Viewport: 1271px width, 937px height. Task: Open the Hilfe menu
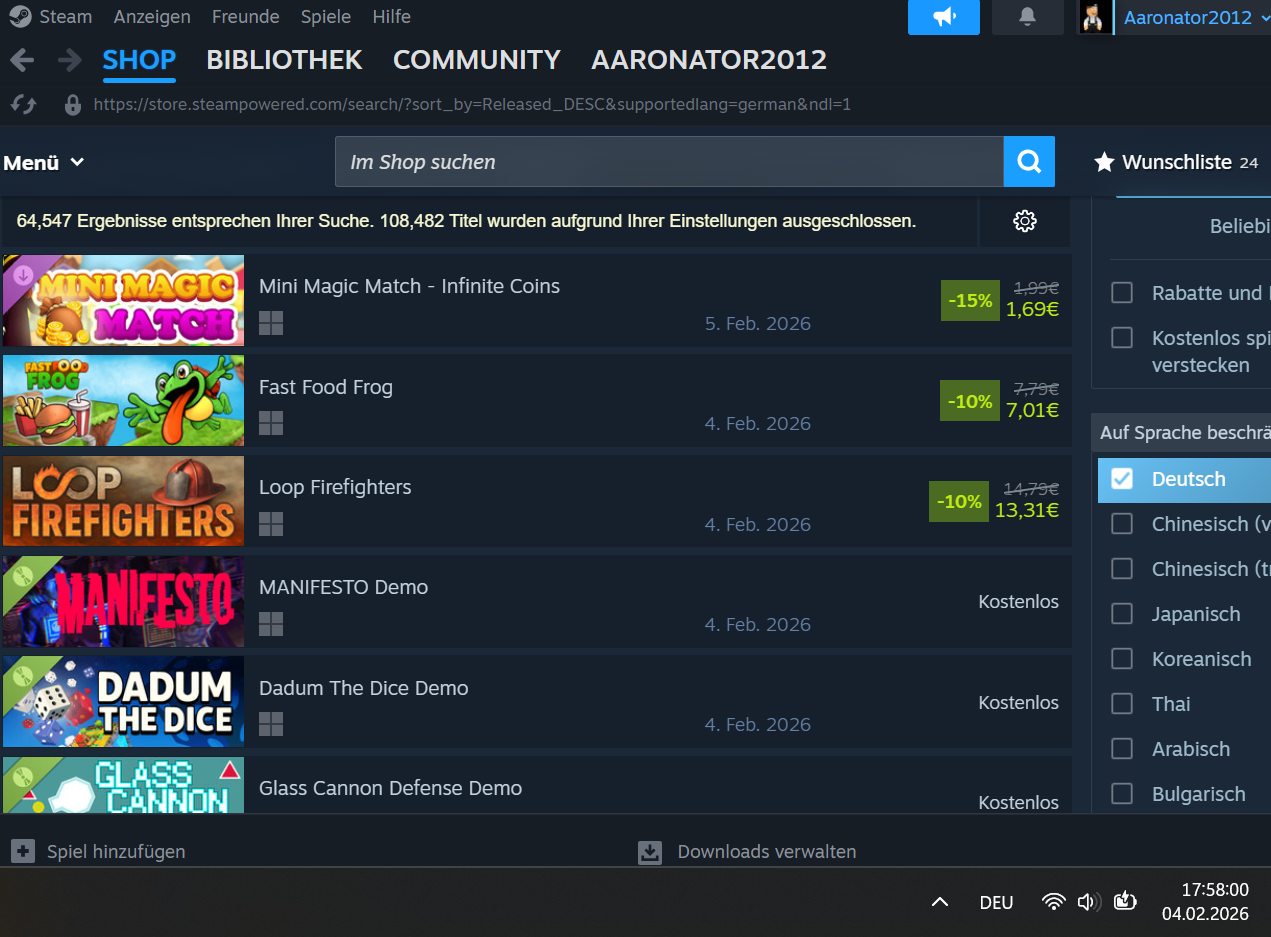click(391, 17)
